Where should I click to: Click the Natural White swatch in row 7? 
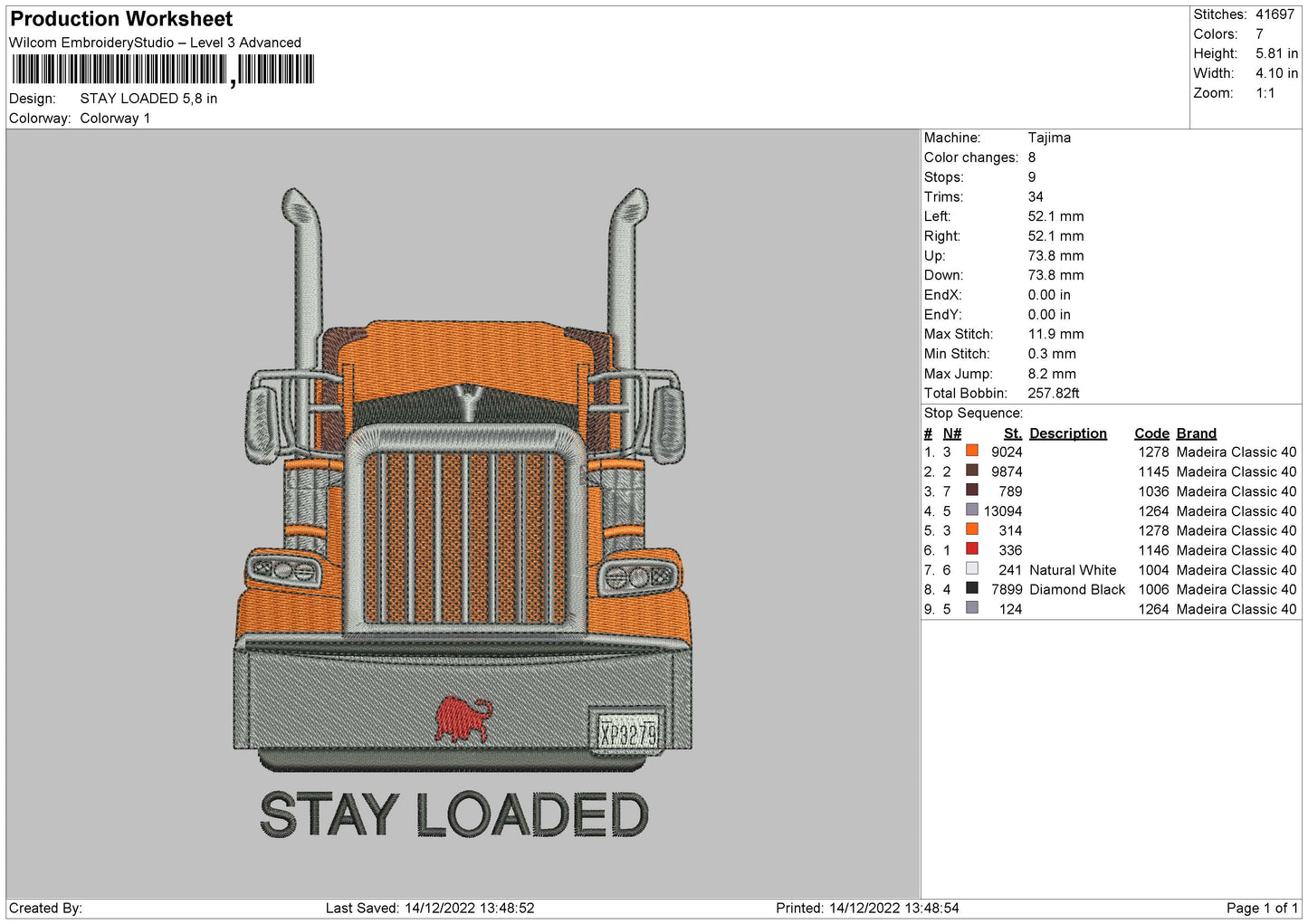(972, 569)
